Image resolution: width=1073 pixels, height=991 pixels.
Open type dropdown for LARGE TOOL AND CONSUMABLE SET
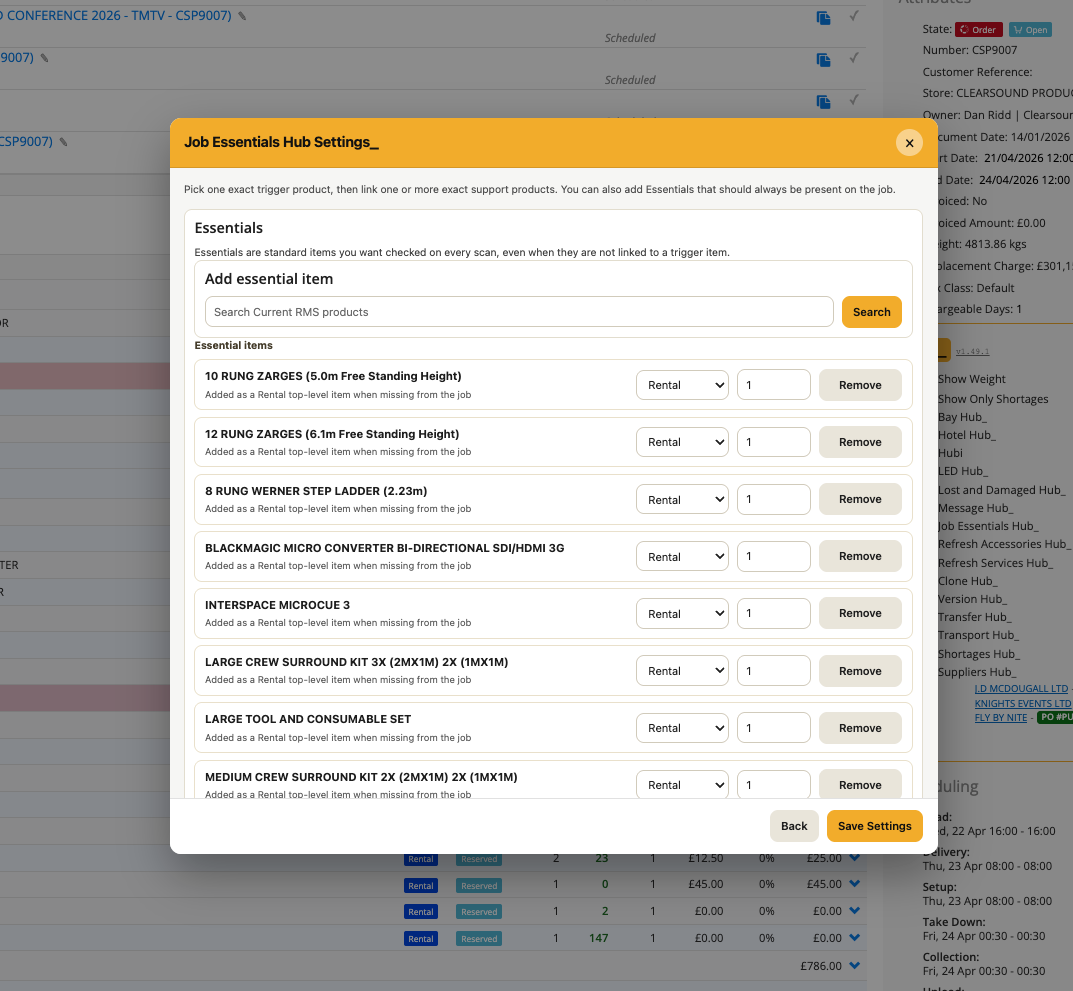(682, 728)
